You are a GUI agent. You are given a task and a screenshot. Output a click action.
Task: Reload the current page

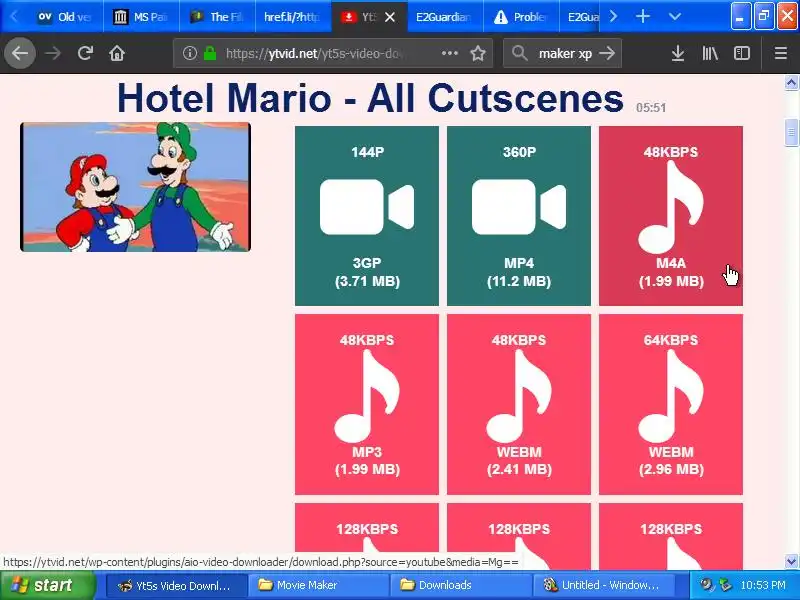85,53
